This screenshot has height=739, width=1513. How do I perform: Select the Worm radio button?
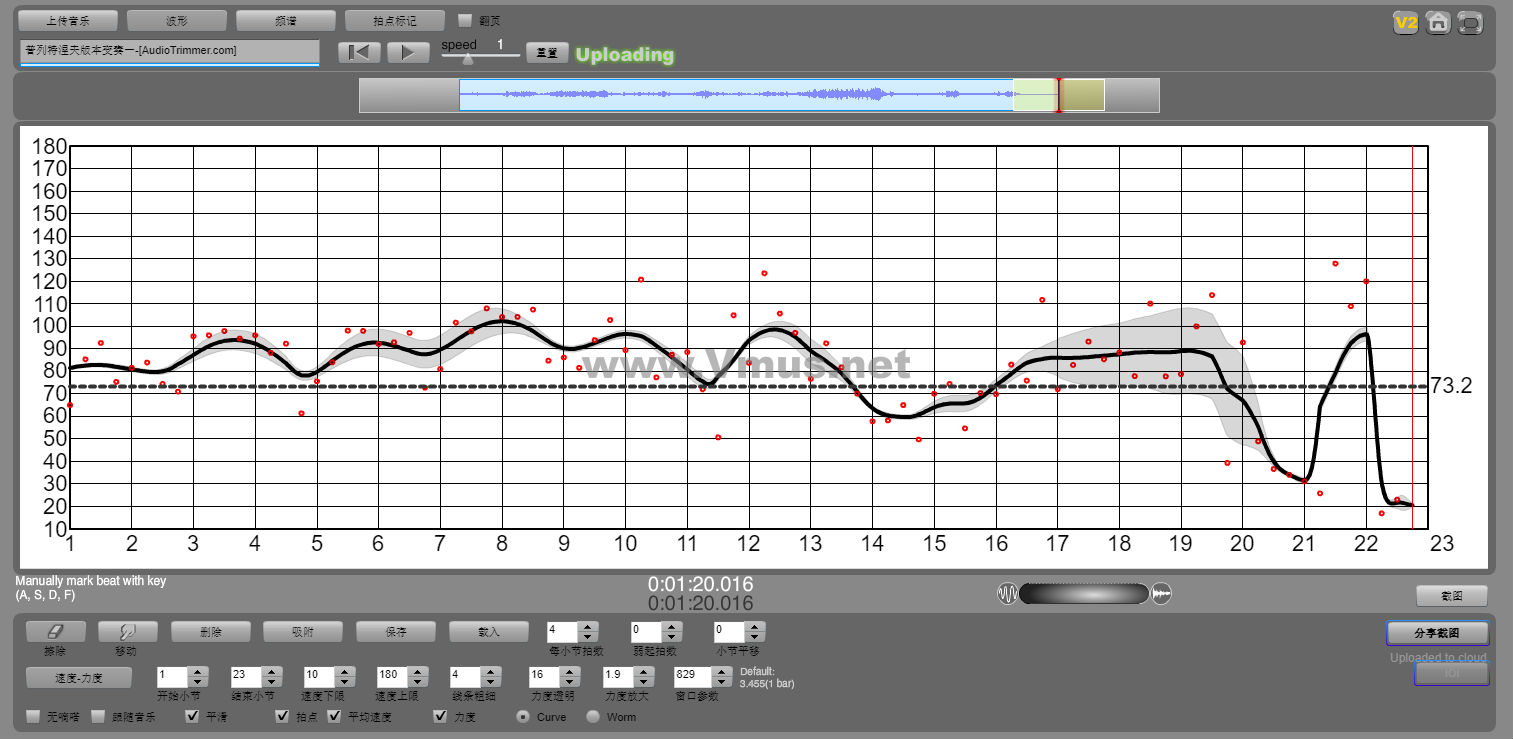tap(593, 716)
